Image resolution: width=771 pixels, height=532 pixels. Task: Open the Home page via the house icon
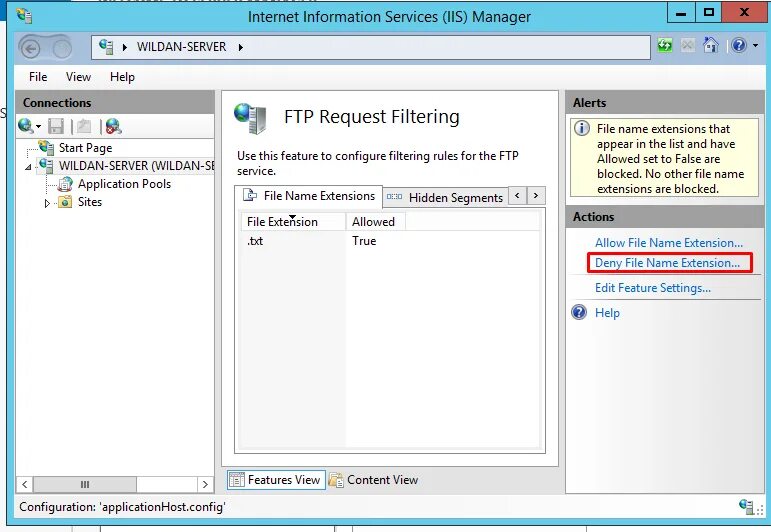711,45
